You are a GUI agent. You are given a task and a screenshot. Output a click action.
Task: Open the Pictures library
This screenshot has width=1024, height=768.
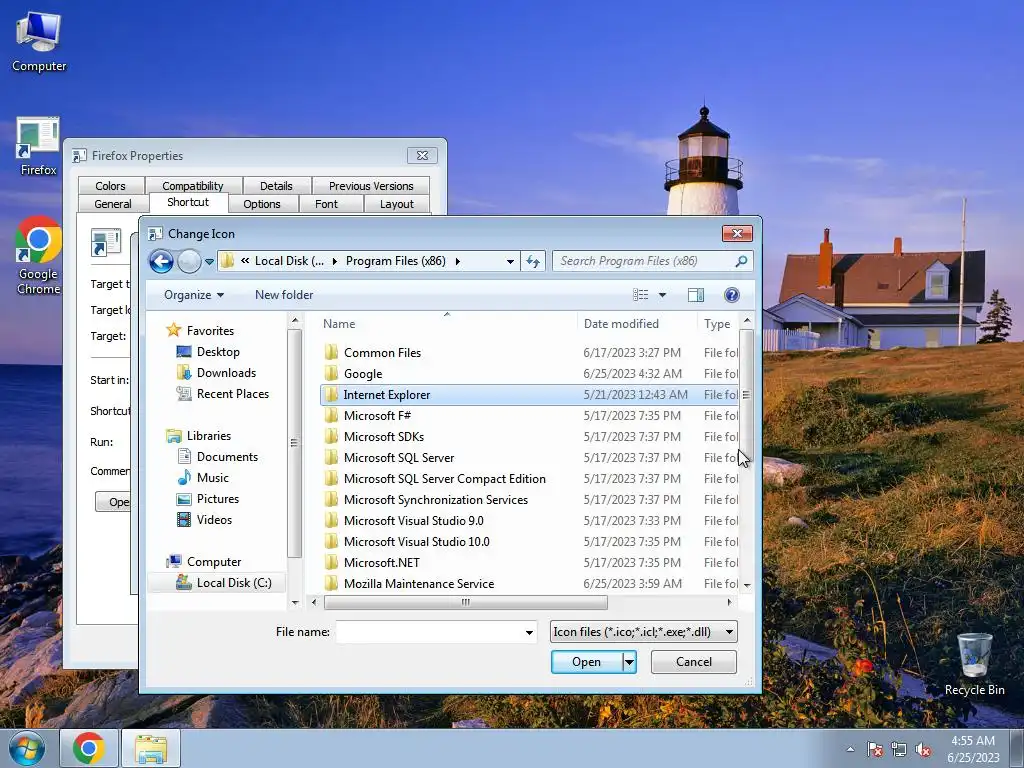coord(208,499)
